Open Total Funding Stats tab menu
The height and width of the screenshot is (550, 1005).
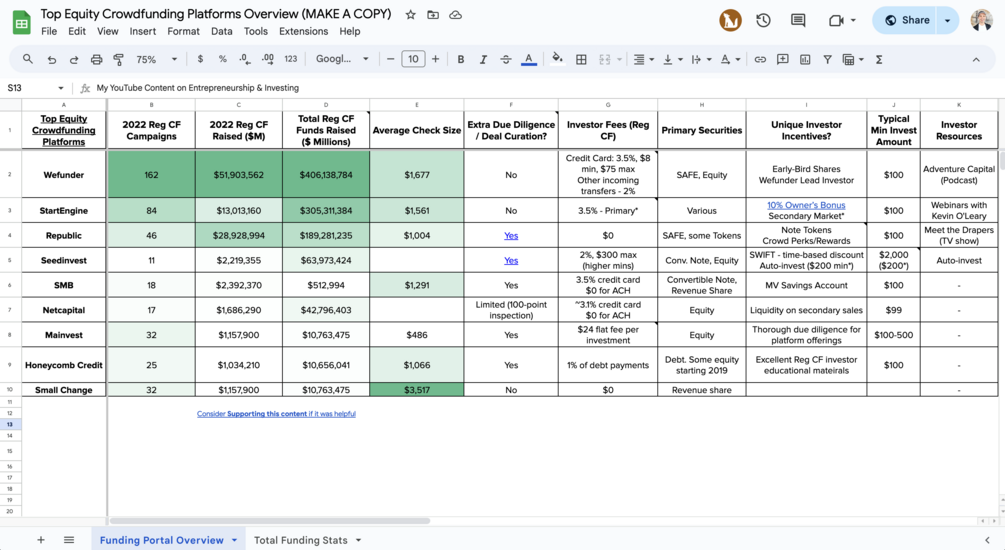tap(358, 540)
